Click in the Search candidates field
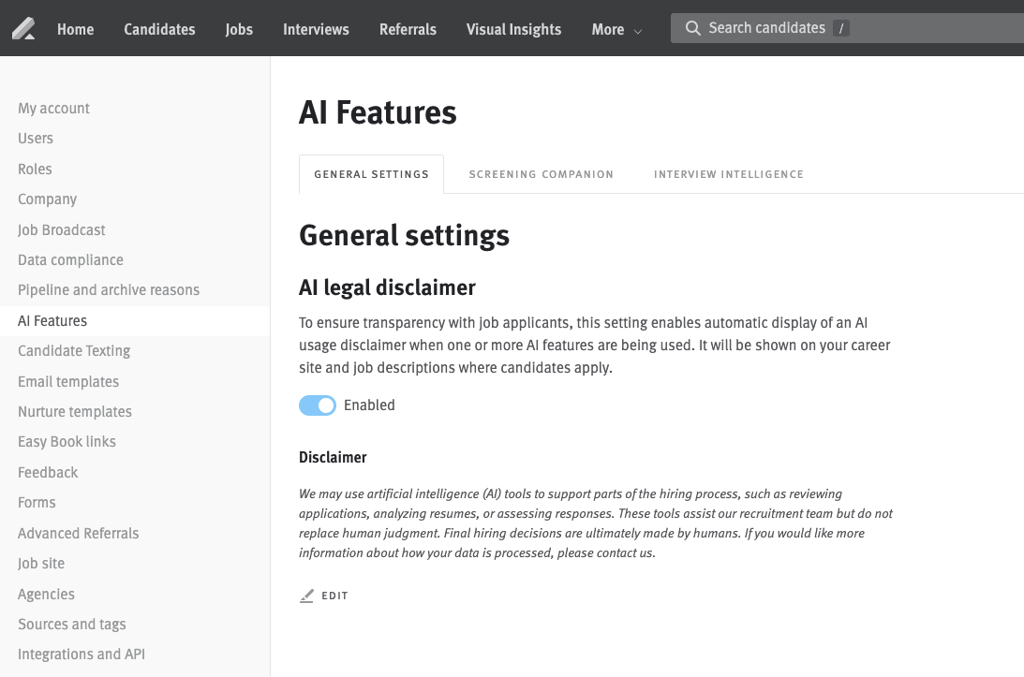 click(850, 28)
